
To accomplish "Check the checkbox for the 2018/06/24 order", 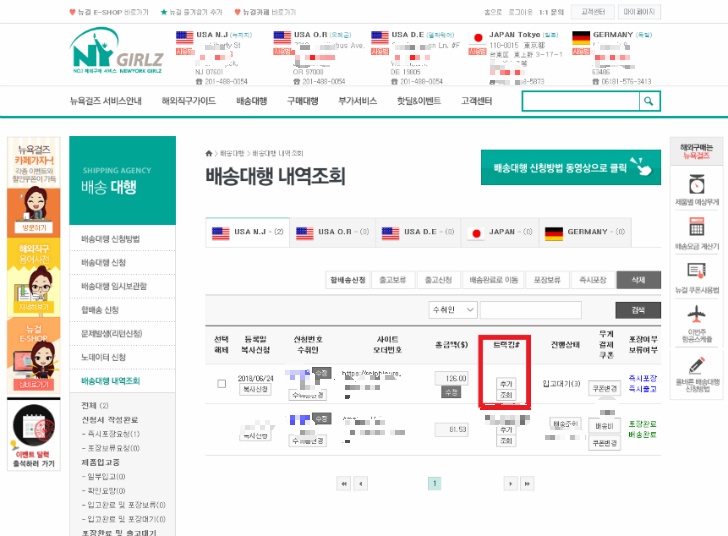I will click(221, 384).
